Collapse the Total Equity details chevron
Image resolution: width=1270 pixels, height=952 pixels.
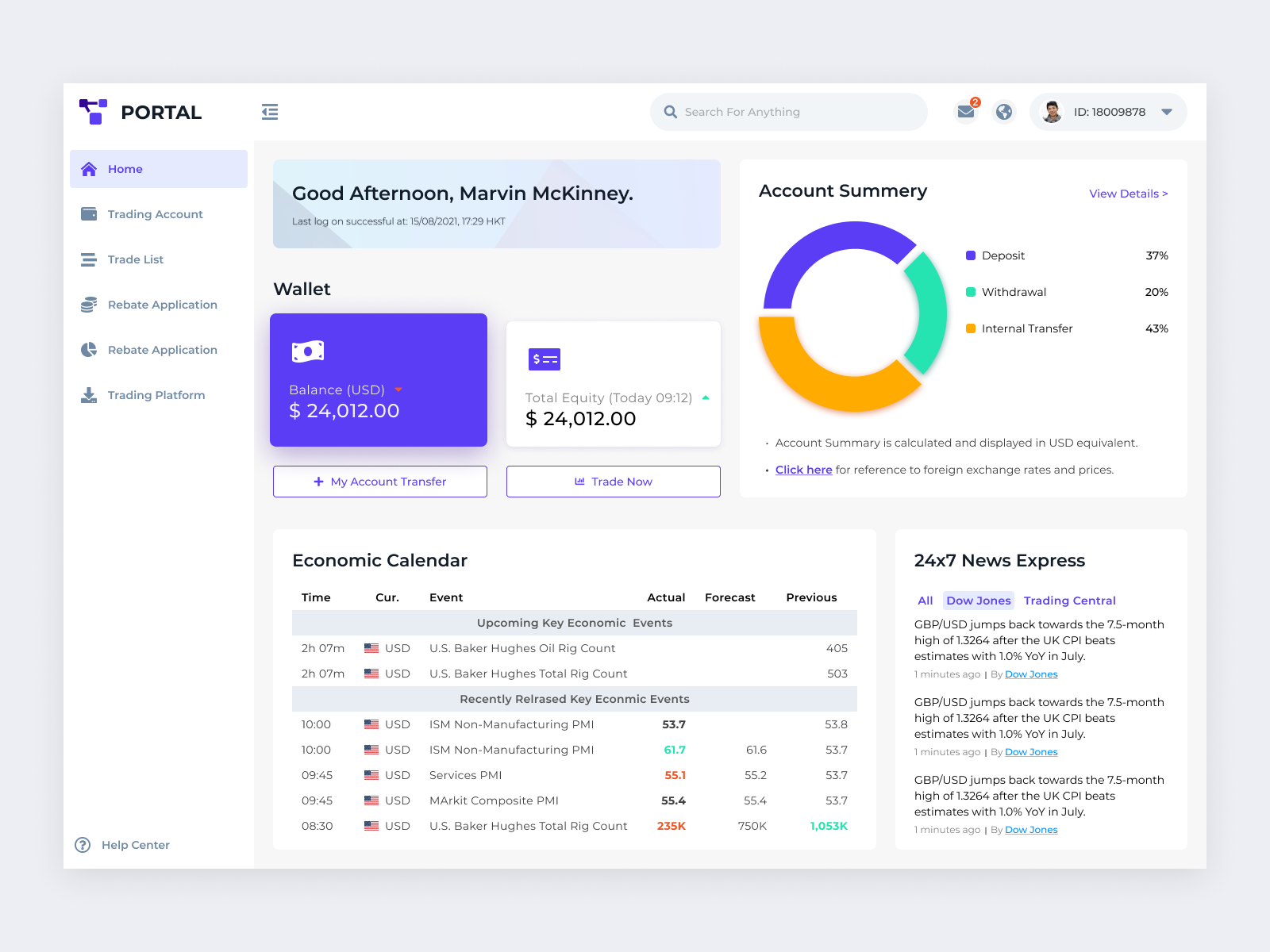click(705, 397)
